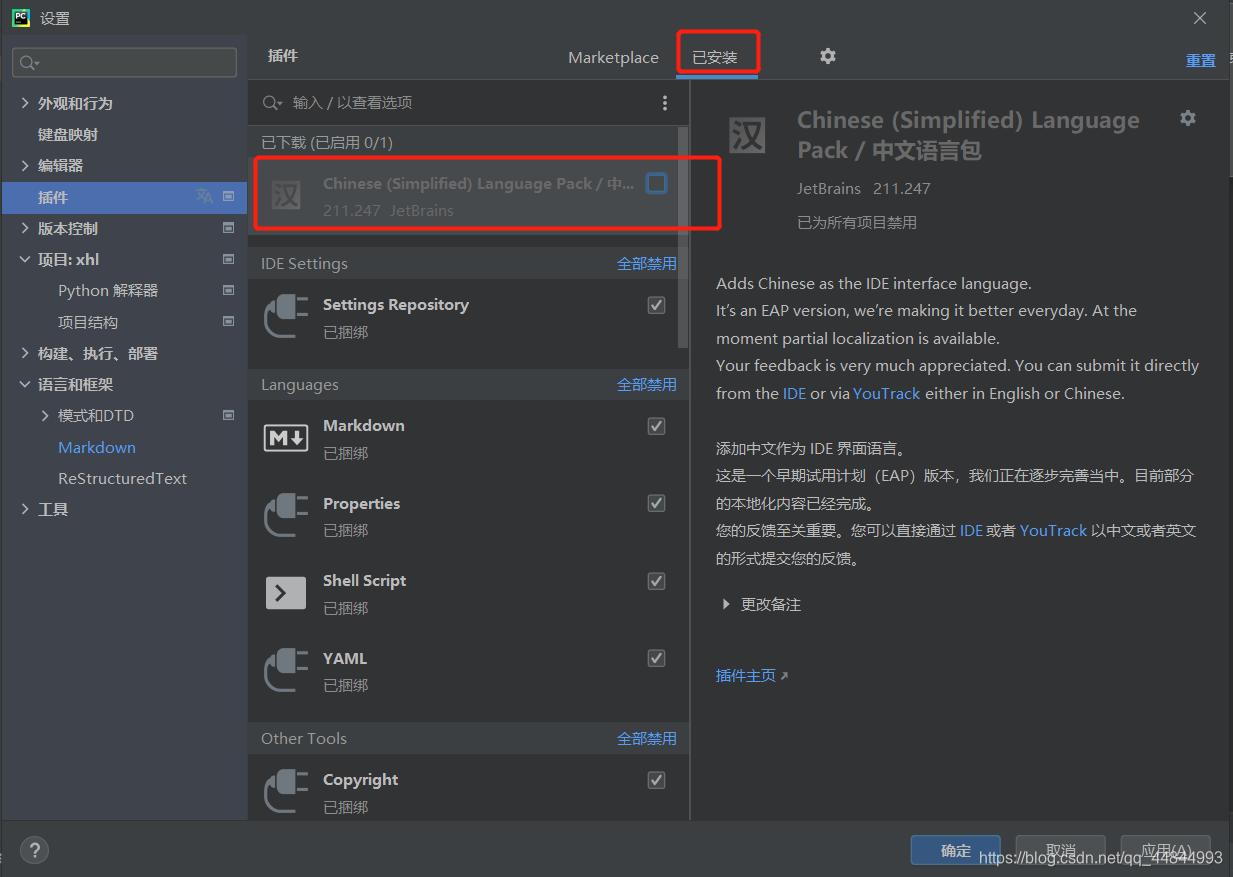1233x877 pixels.
Task: Open gear menu for Chinese Language Pack details
Action: tap(1188, 118)
